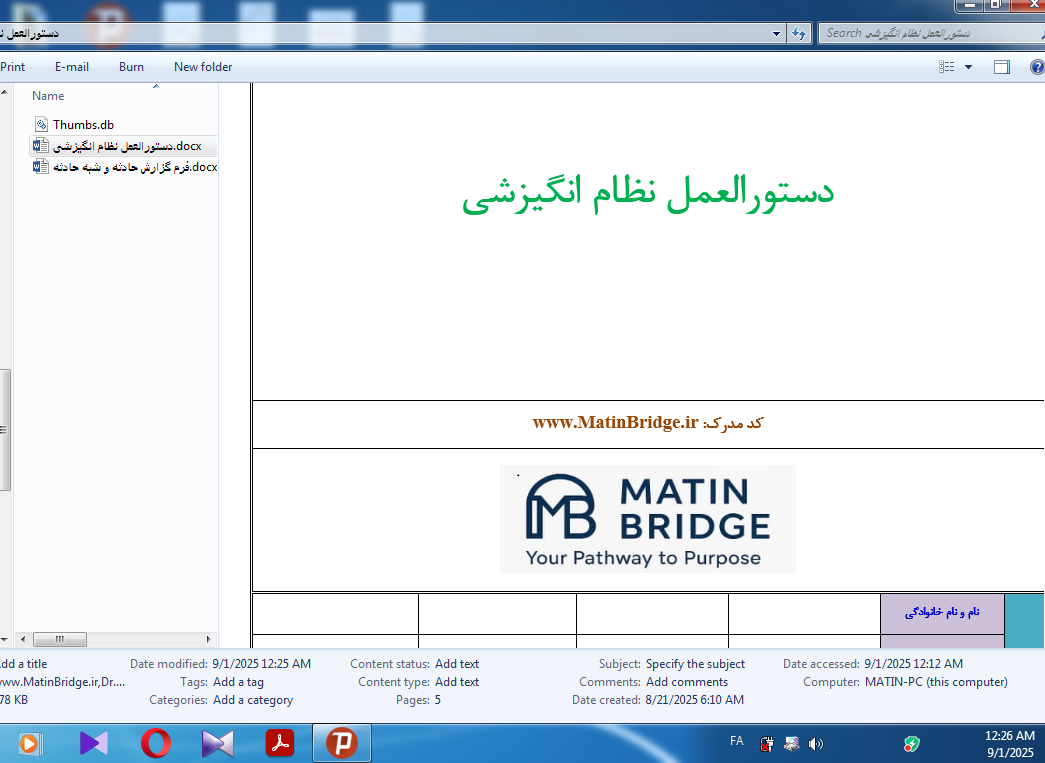Toggle the preview pane button
The image size is (1045, 763).
(1001, 67)
